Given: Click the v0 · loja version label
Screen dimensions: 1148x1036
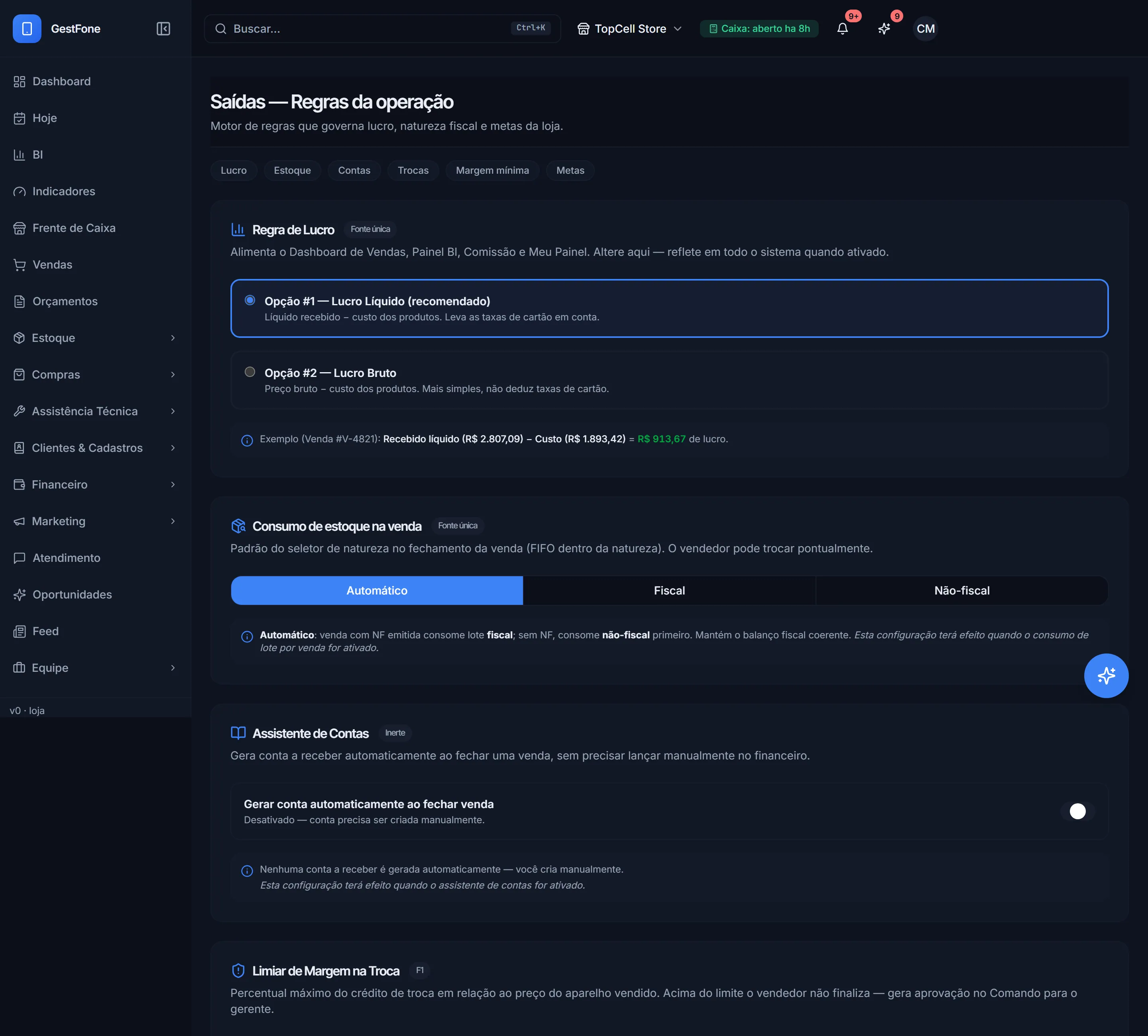Looking at the screenshot, I should pyautogui.click(x=28, y=710).
